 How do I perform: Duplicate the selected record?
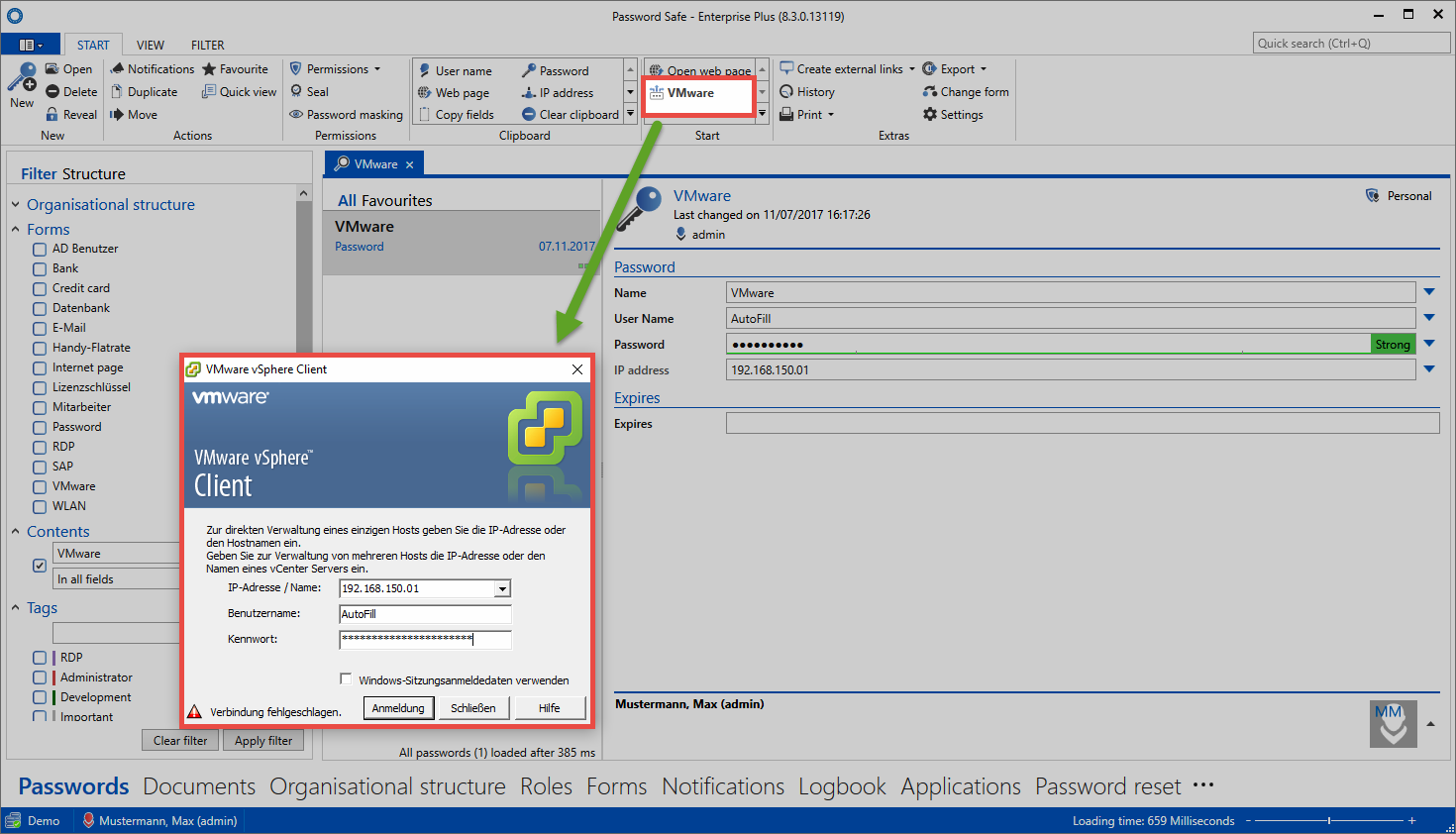tap(144, 92)
